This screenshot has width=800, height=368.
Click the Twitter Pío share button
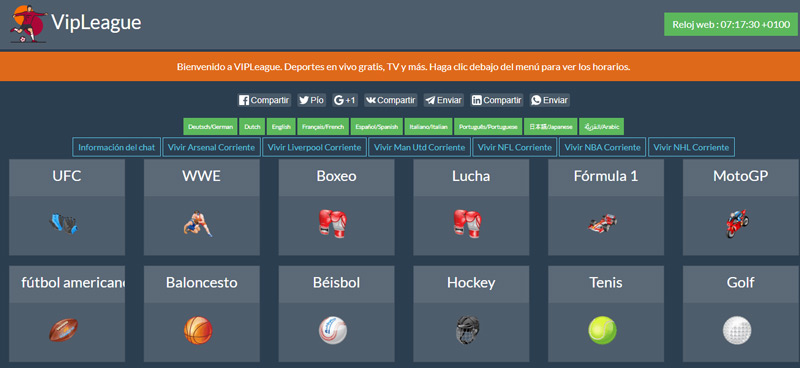pos(312,100)
